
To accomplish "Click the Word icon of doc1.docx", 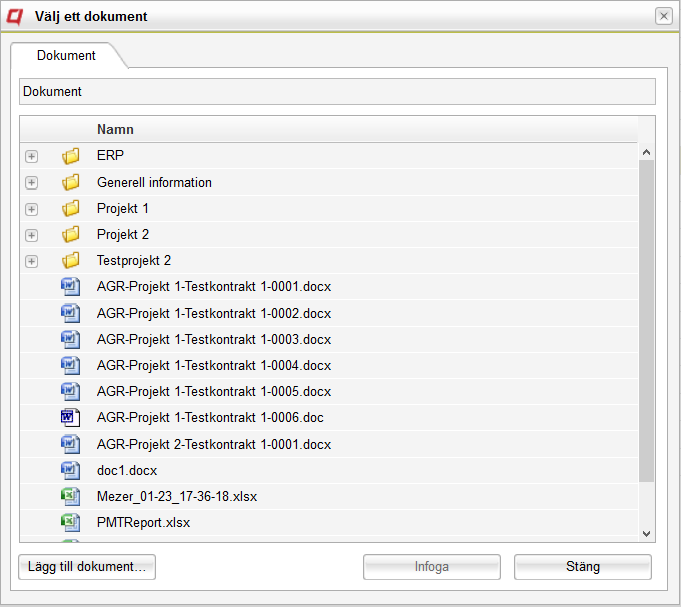I will pyautogui.click(x=70, y=470).
